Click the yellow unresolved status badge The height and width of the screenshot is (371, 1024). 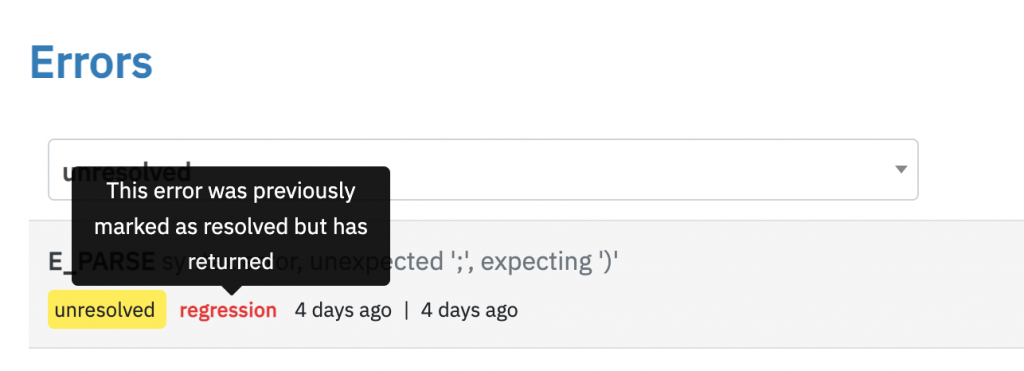pos(107,309)
